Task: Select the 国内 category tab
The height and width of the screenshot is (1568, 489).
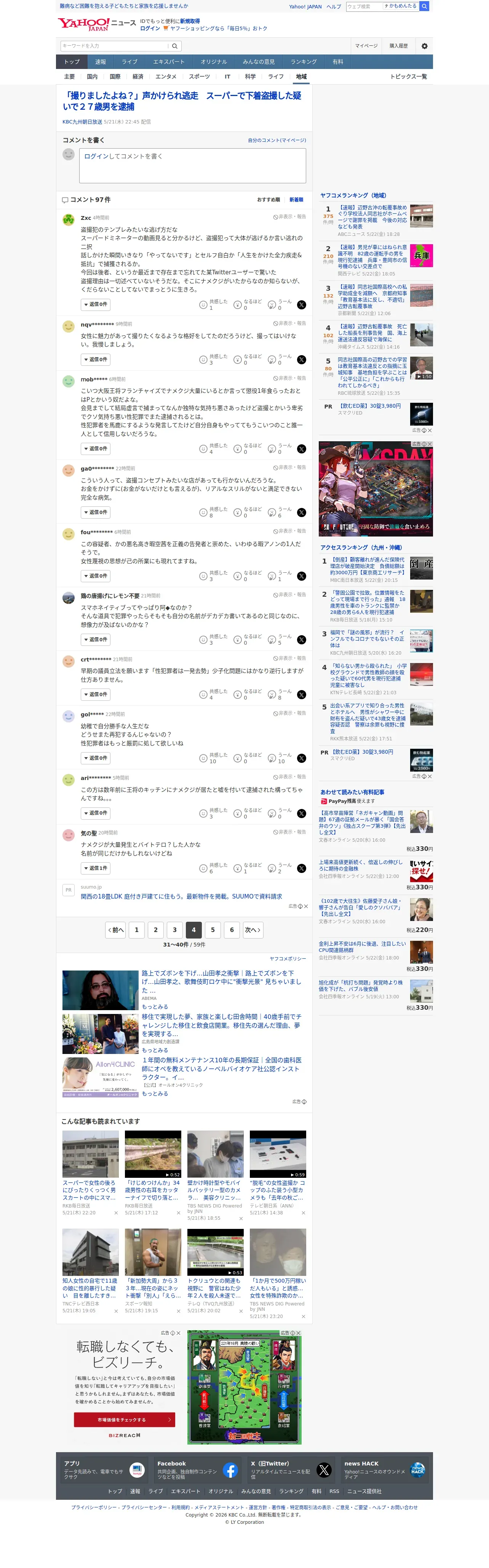Action: pos(92,77)
